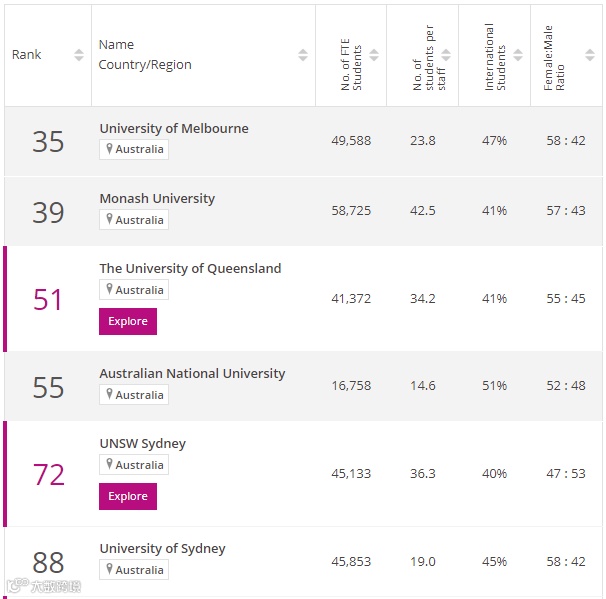Open University of Sydney link
This screenshot has width=606, height=599.
pos(162,549)
